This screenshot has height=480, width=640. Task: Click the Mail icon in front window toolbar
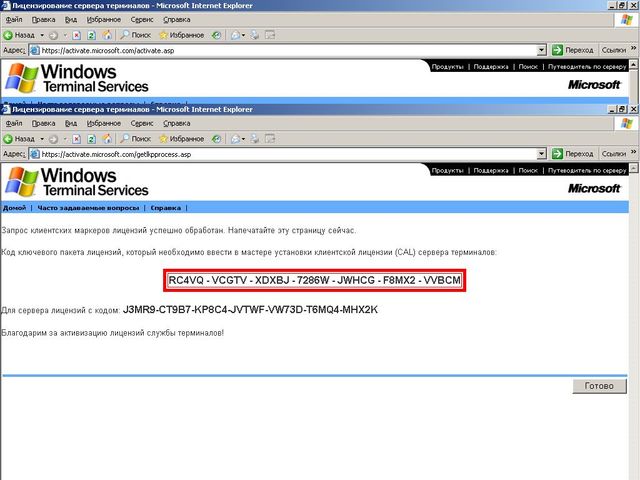236,139
